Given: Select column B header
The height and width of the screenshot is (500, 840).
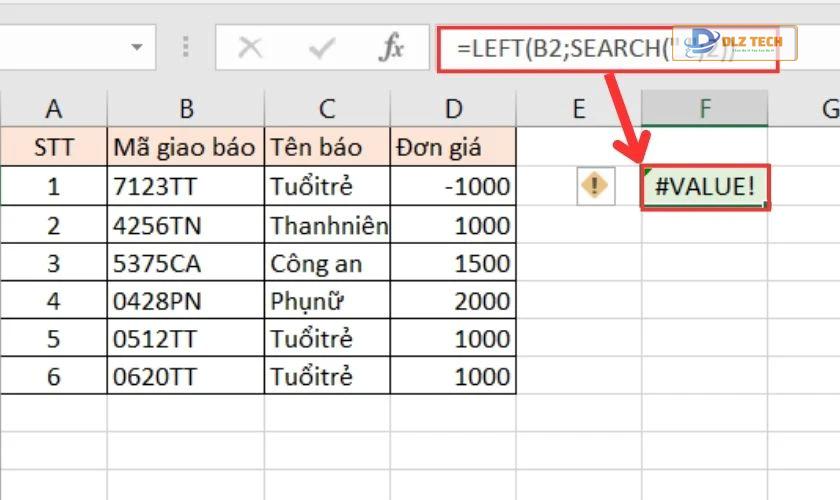Looking at the screenshot, I should 186,109.
